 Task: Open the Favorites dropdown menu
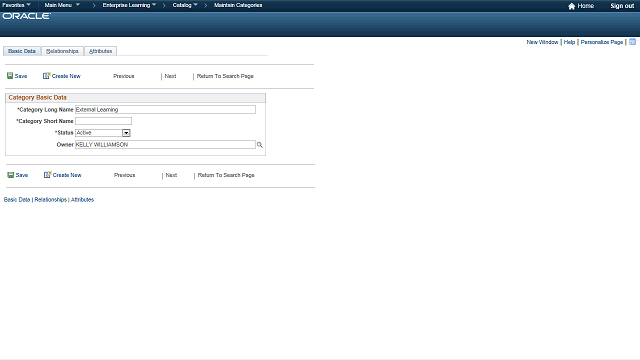16,5
